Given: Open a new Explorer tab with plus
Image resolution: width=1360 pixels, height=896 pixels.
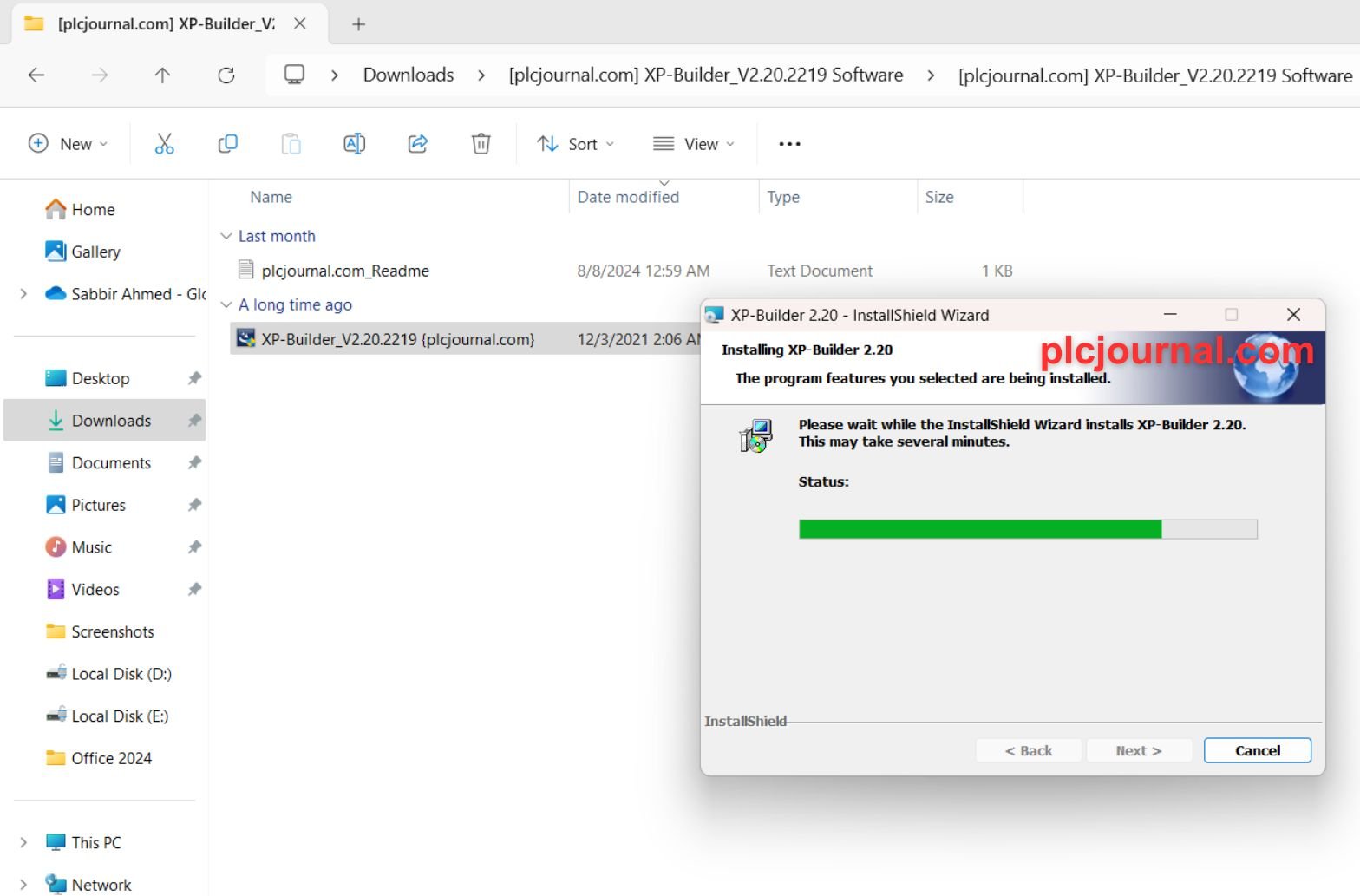Looking at the screenshot, I should 358,24.
